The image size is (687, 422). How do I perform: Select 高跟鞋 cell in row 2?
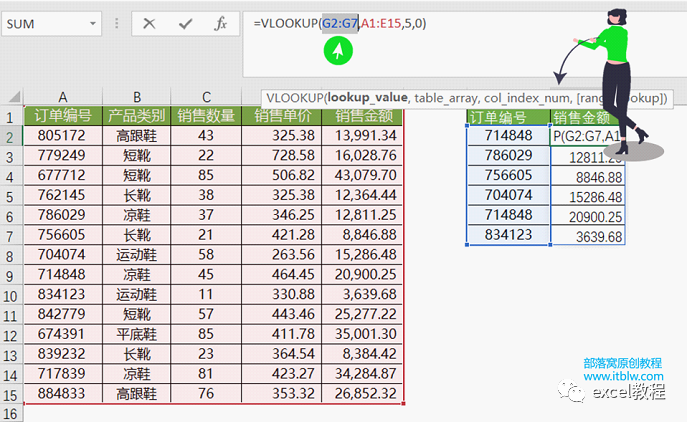137,135
